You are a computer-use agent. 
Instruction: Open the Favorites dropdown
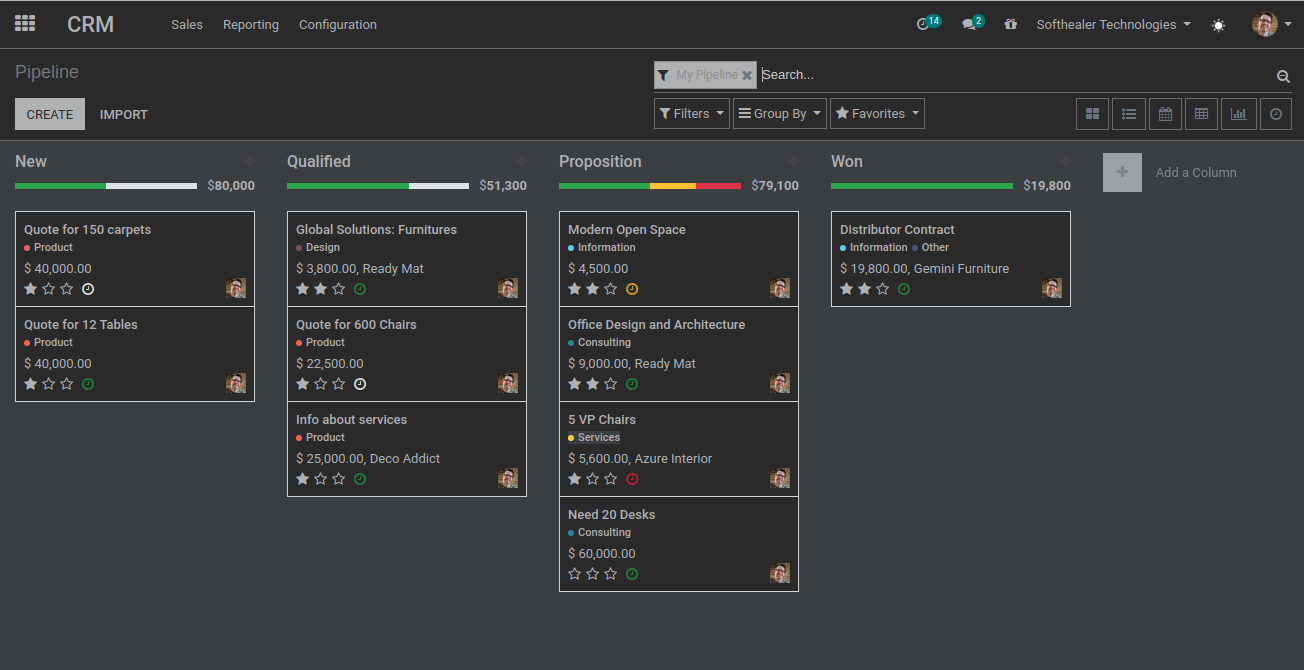click(x=877, y=113)
